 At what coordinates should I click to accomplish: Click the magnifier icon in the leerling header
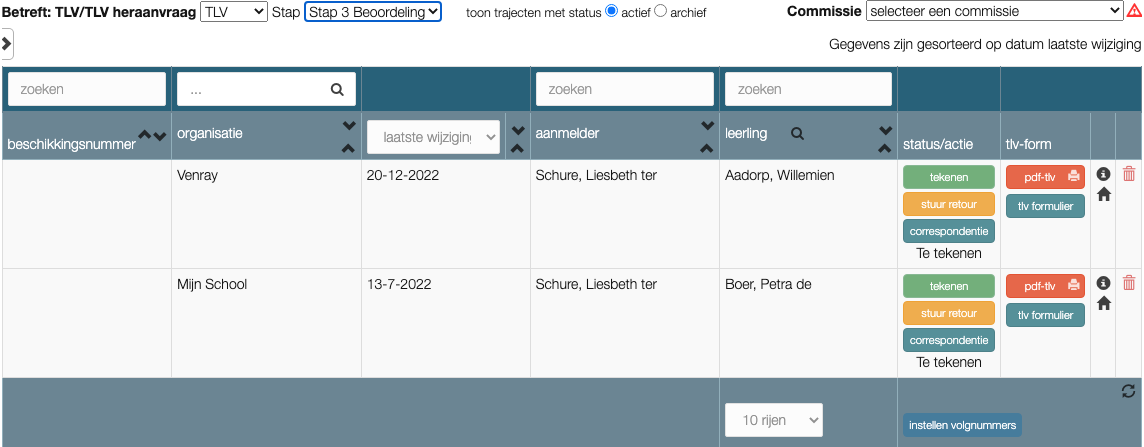point(797,133)
